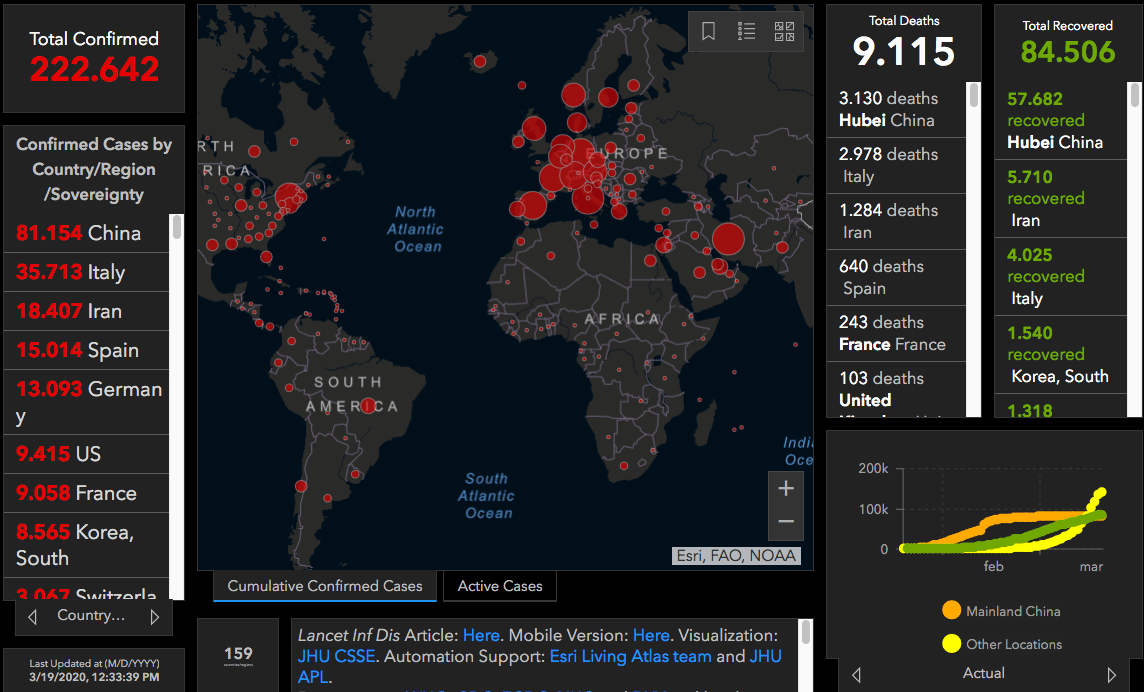Open the basemap gallery grid icon
This screenshot has height=692, width=1144.
(785, 32)
